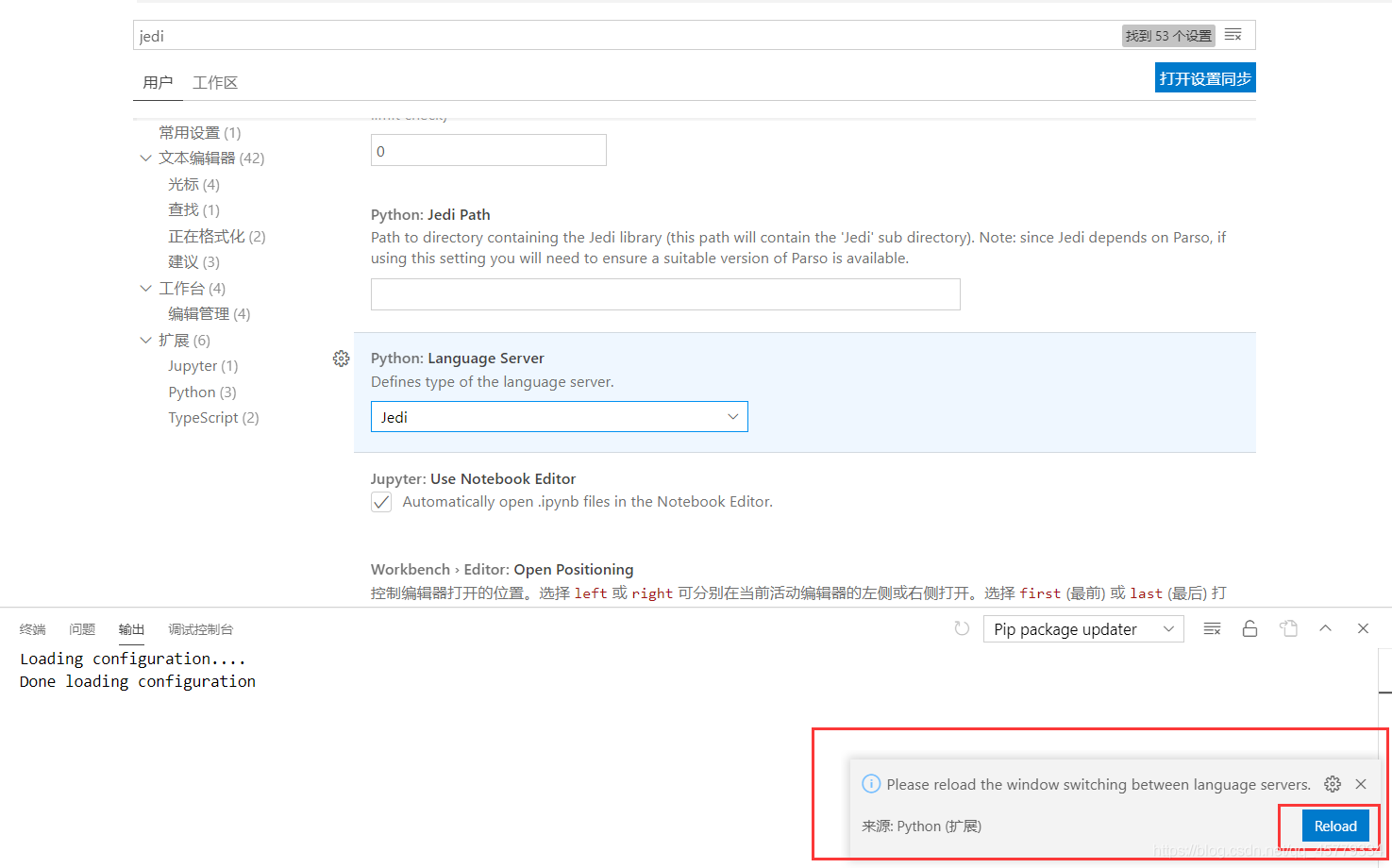The height and width of the screenshot is (868, 1392).
Task: Open the Language Server Jedi dropdown
Action: [560, 417]
